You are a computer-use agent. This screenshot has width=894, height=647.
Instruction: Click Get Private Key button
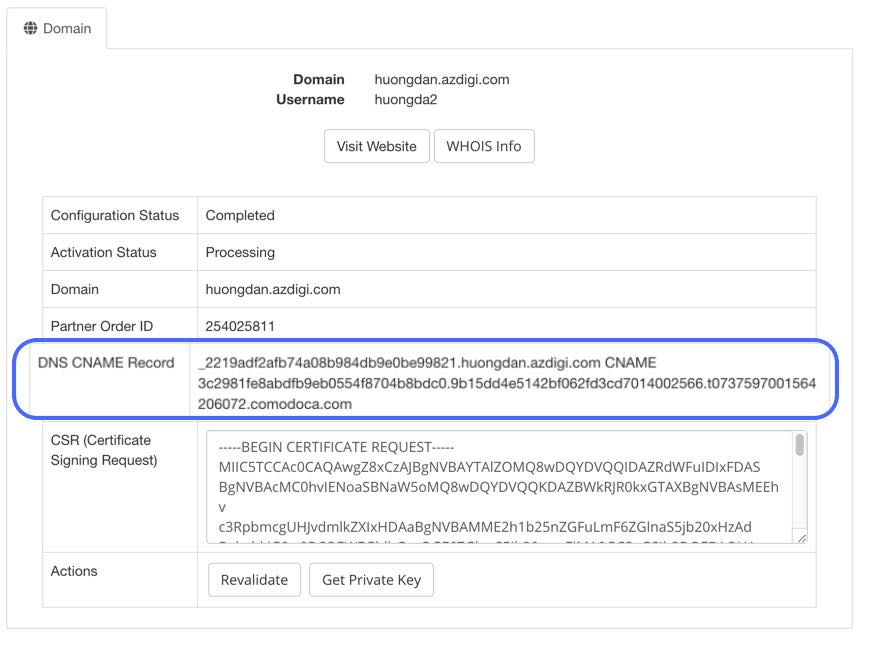point(371,580)
